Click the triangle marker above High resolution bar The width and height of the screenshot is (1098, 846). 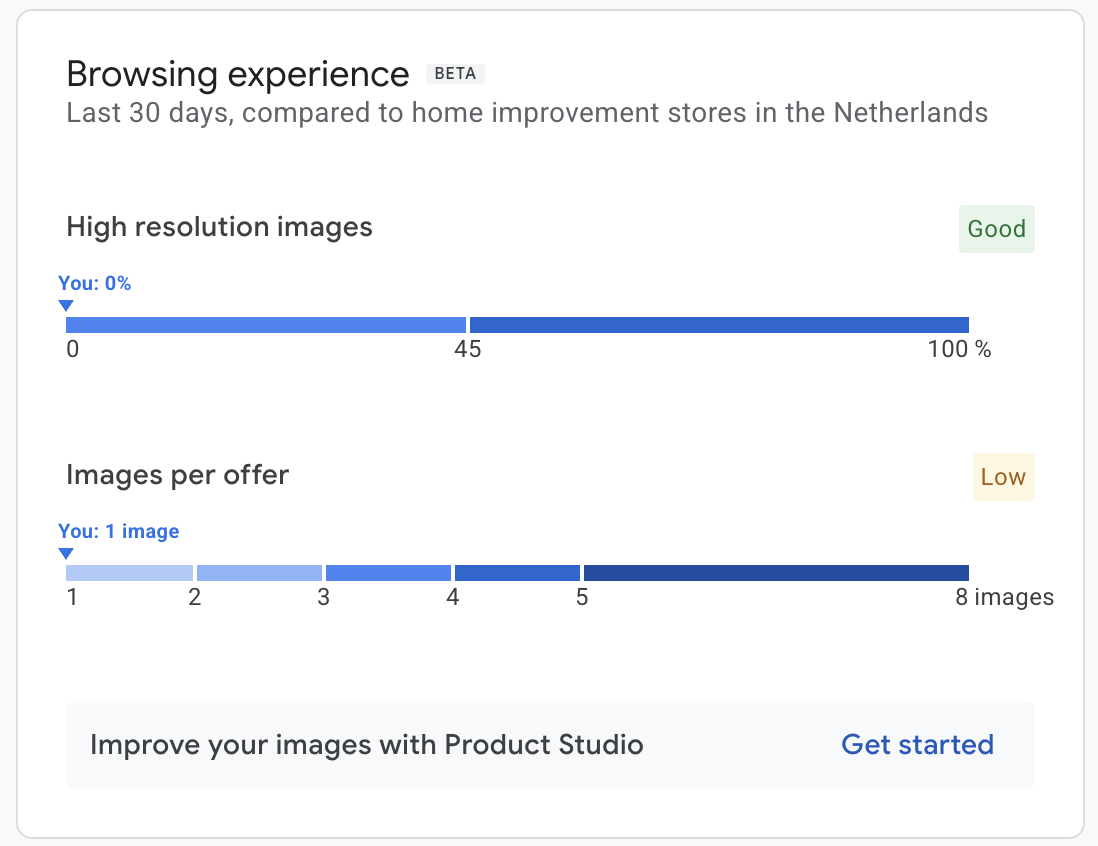[x=66, y=305]
